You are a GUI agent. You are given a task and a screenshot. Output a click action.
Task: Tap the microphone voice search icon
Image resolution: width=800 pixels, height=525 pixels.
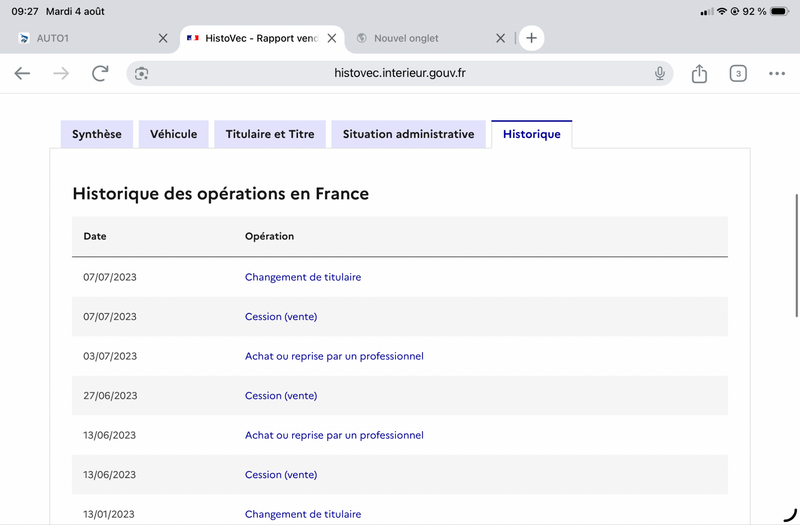pos(659,73)
